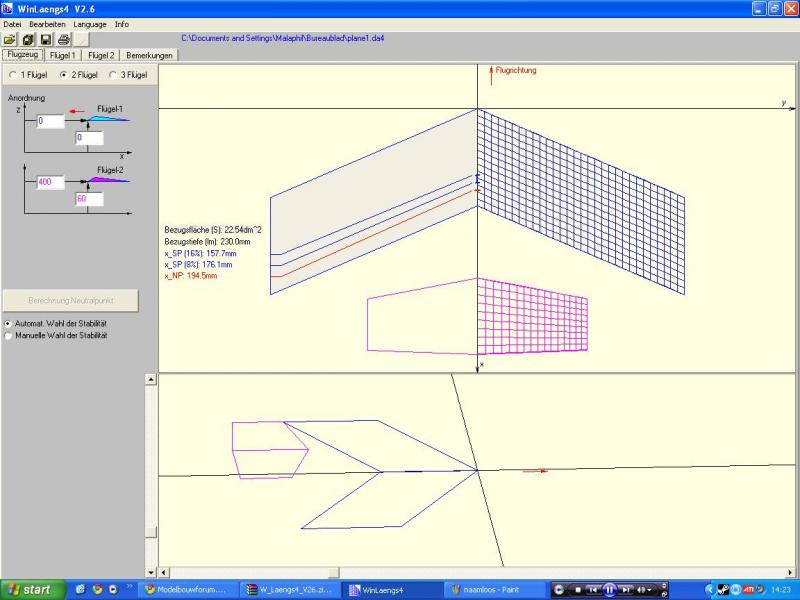
Task: Switch to the Flügel 2 tab
Action: click(101, 55)
